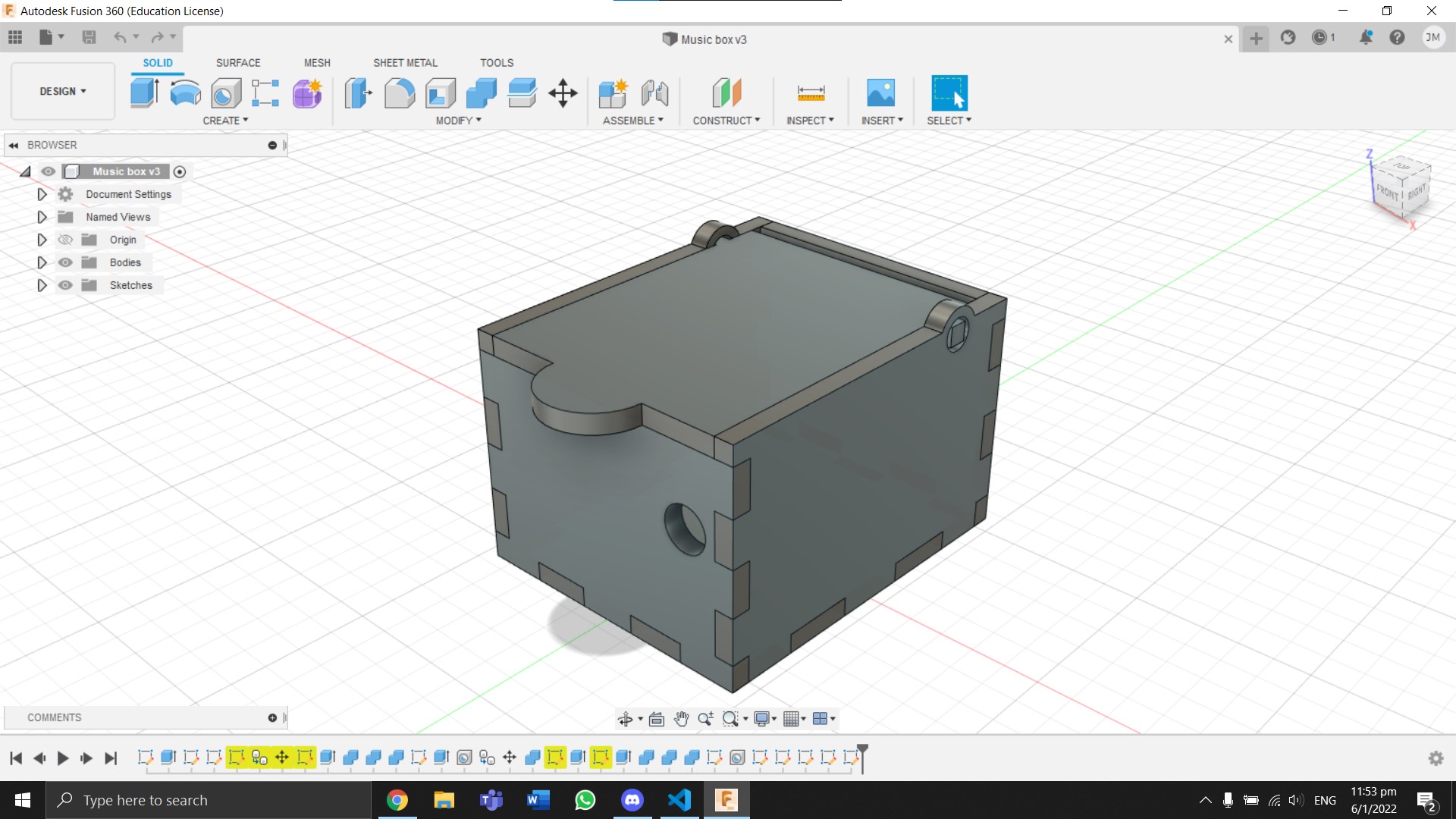Expand the Sketches folder
Image resolution: width=1456 pixels, height=819 pixels.
[x=42, y=285]
